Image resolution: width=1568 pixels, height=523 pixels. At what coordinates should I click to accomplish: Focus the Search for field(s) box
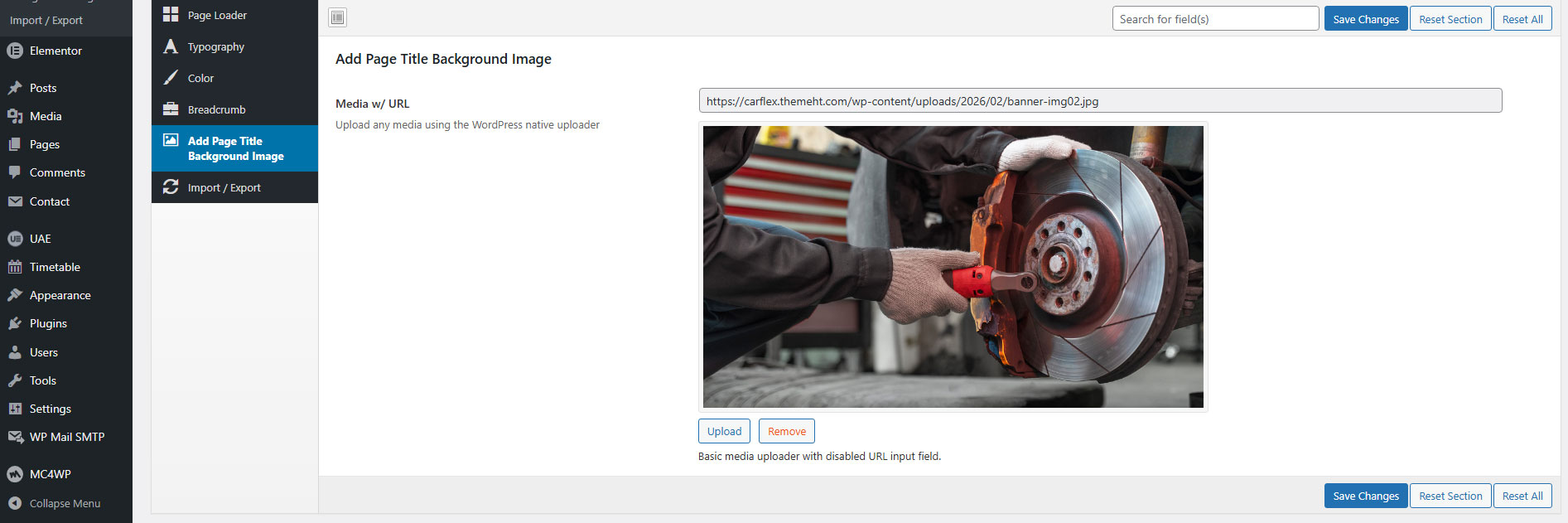pos(1214,19)
